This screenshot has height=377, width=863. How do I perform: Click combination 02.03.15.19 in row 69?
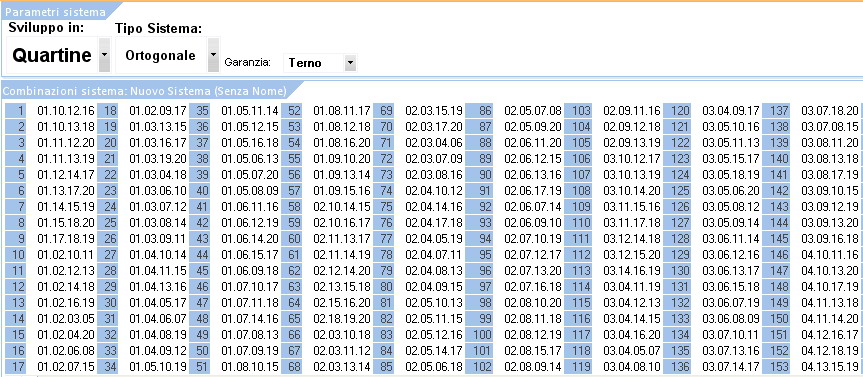434,111
